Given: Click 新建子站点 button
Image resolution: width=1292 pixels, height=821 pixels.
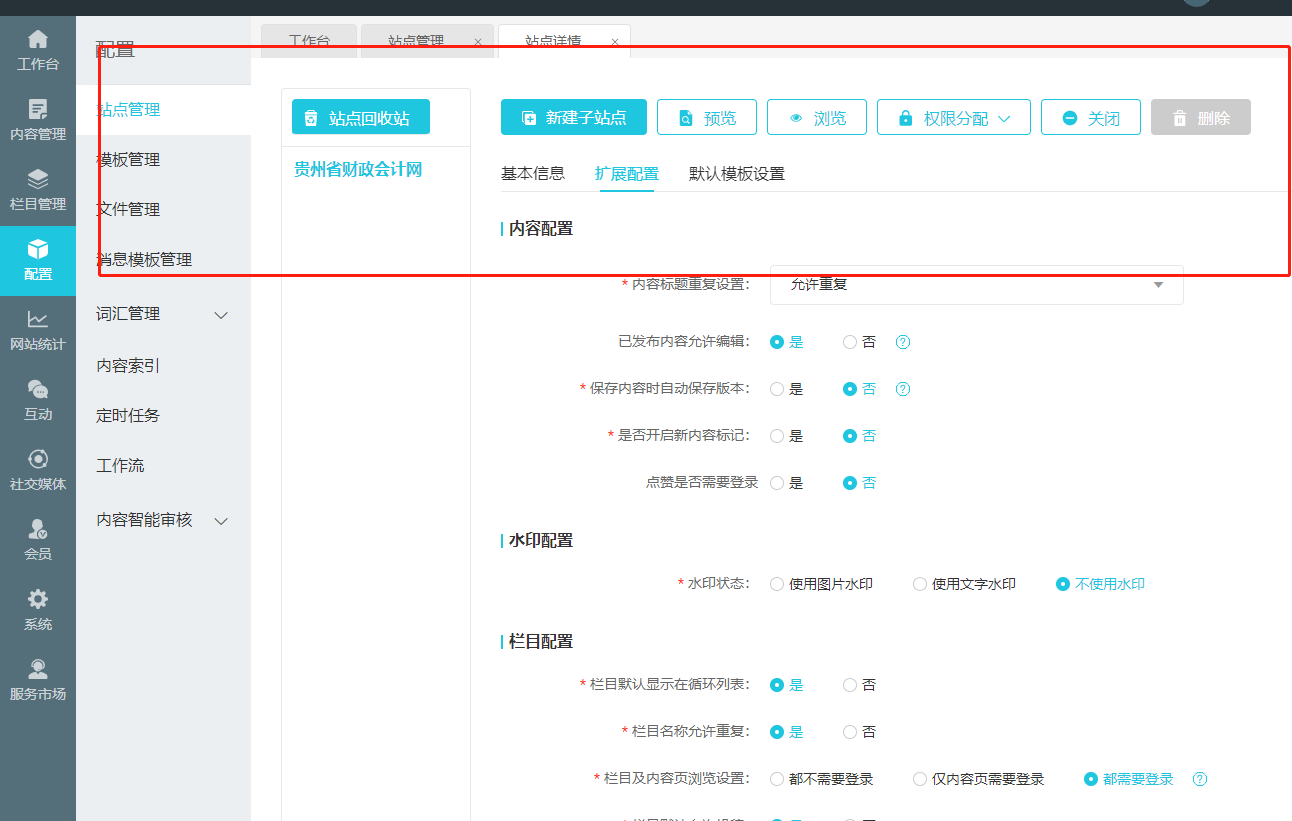Looking at the screenshot, I should click(573, 118).
